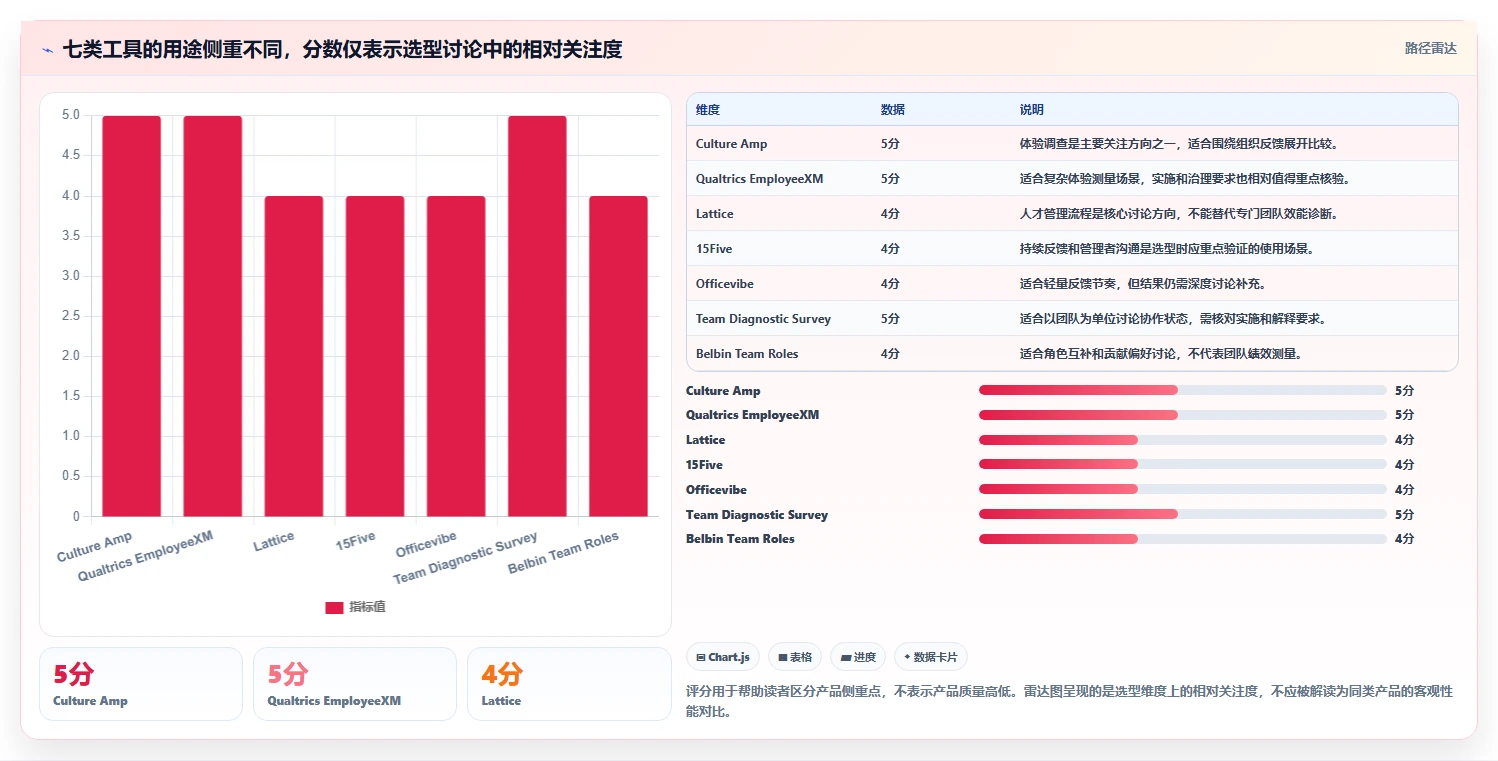Viewport: 1498px width, 761px height.
Task: Click the description starting 适合复杂体验测量场景
Action: (x=1185, y=179)
